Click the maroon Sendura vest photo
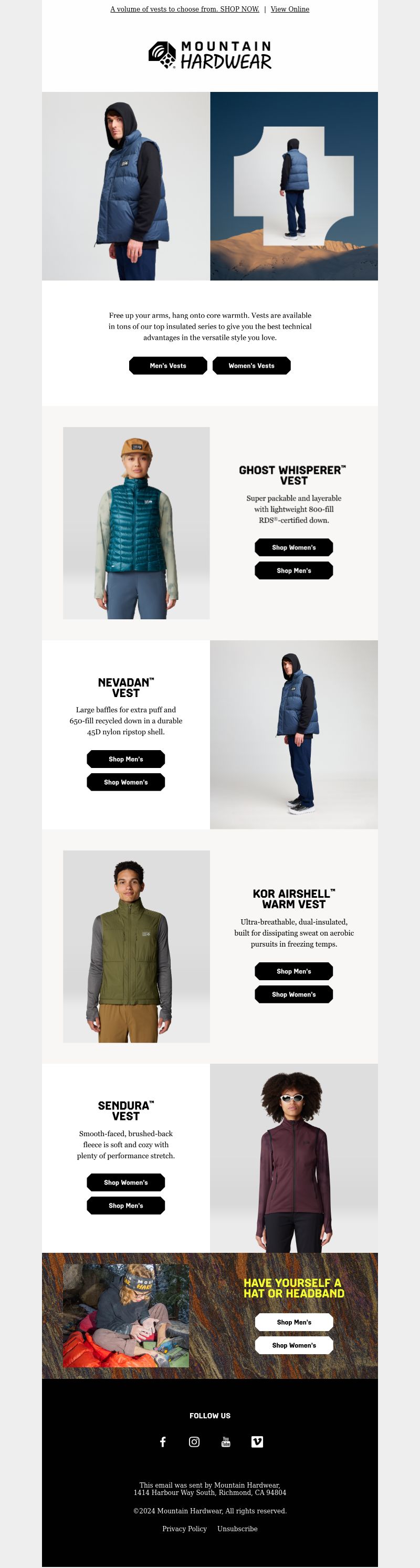Viewport: 420px width, 1568px height. tap(294, 1158)
